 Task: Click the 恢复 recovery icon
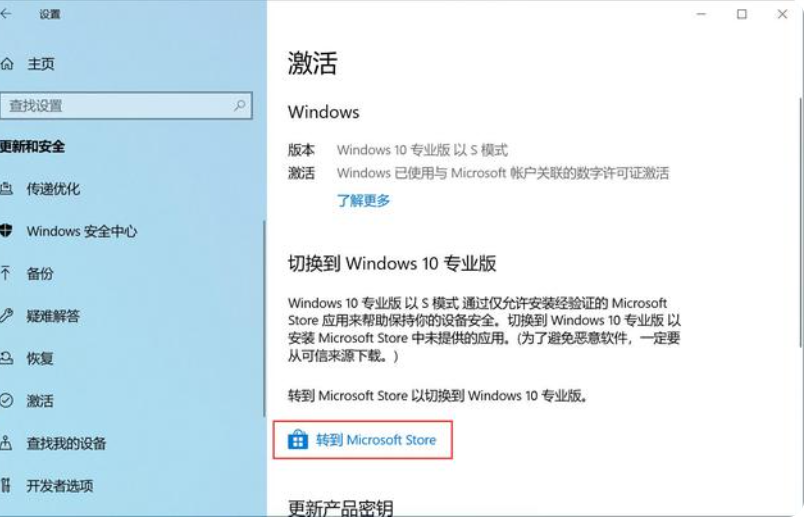click(6, 358)
